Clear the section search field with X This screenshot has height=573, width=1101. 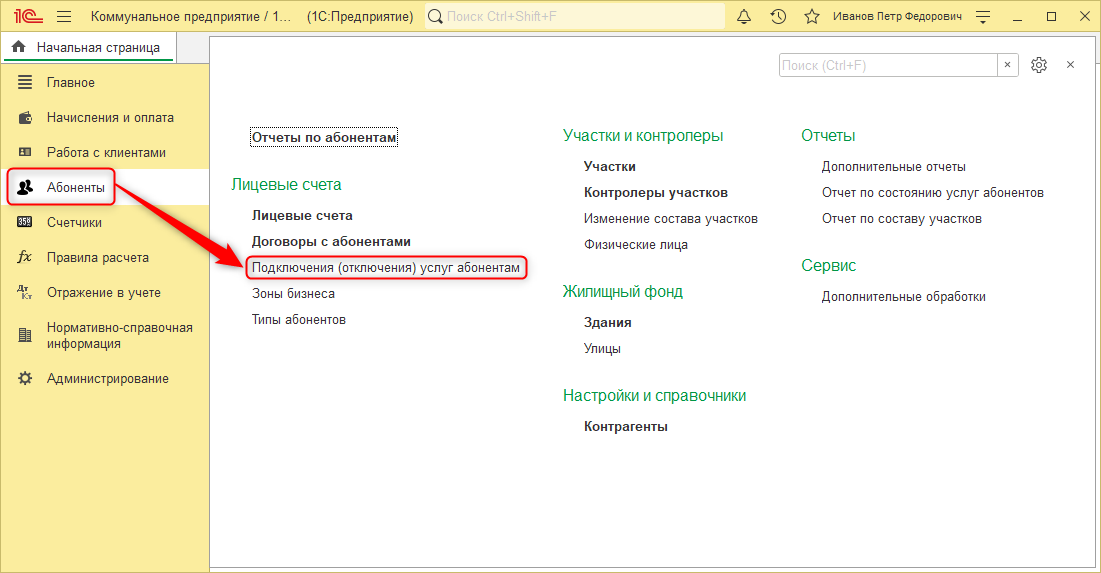pyautogui.click(x=1010, y=65)
